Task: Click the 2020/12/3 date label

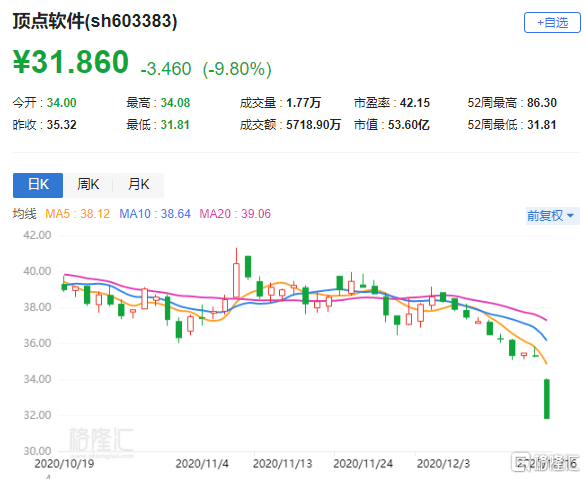Action: point(444,464)
